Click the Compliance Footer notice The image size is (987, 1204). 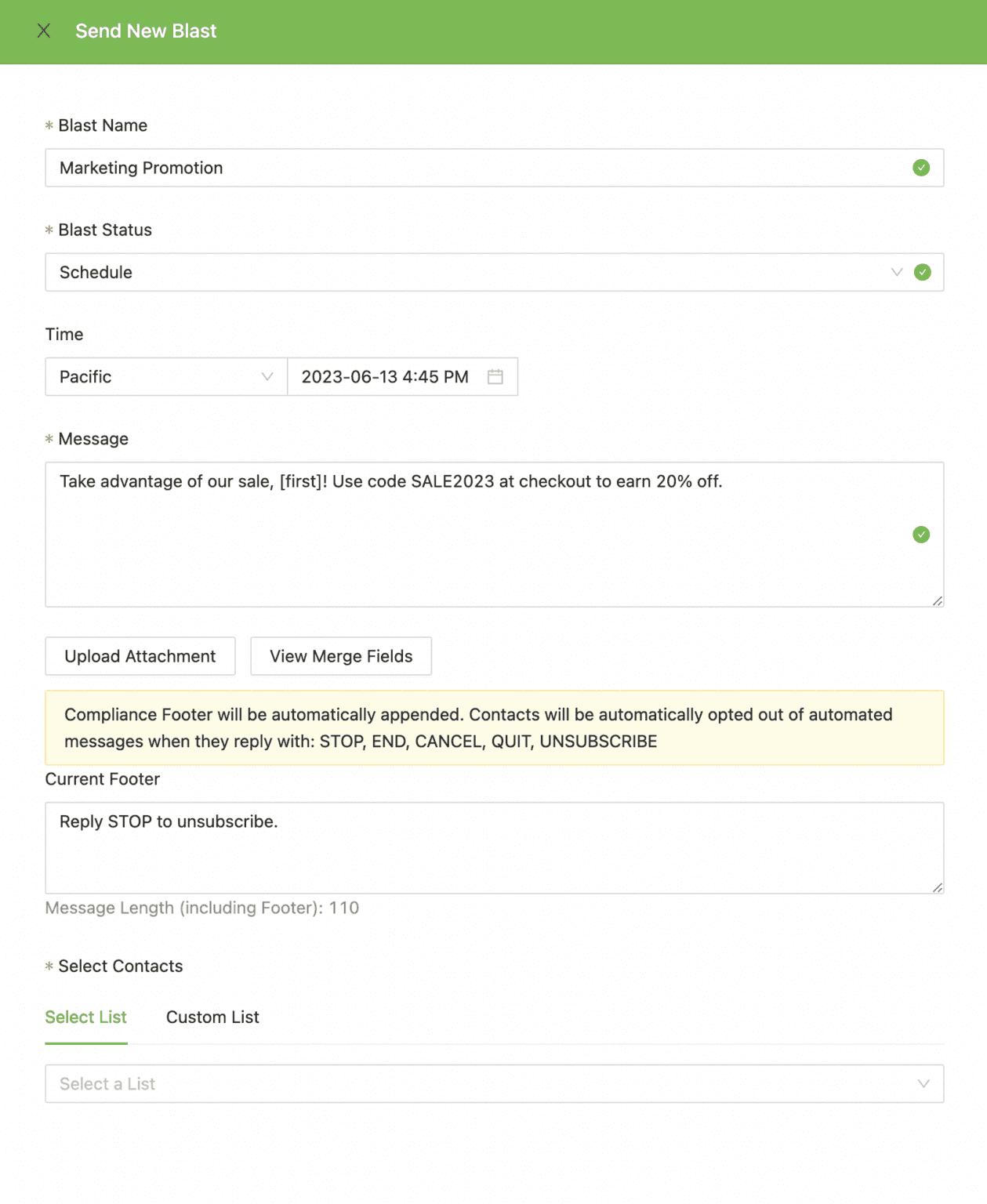(x=495, y=728)
